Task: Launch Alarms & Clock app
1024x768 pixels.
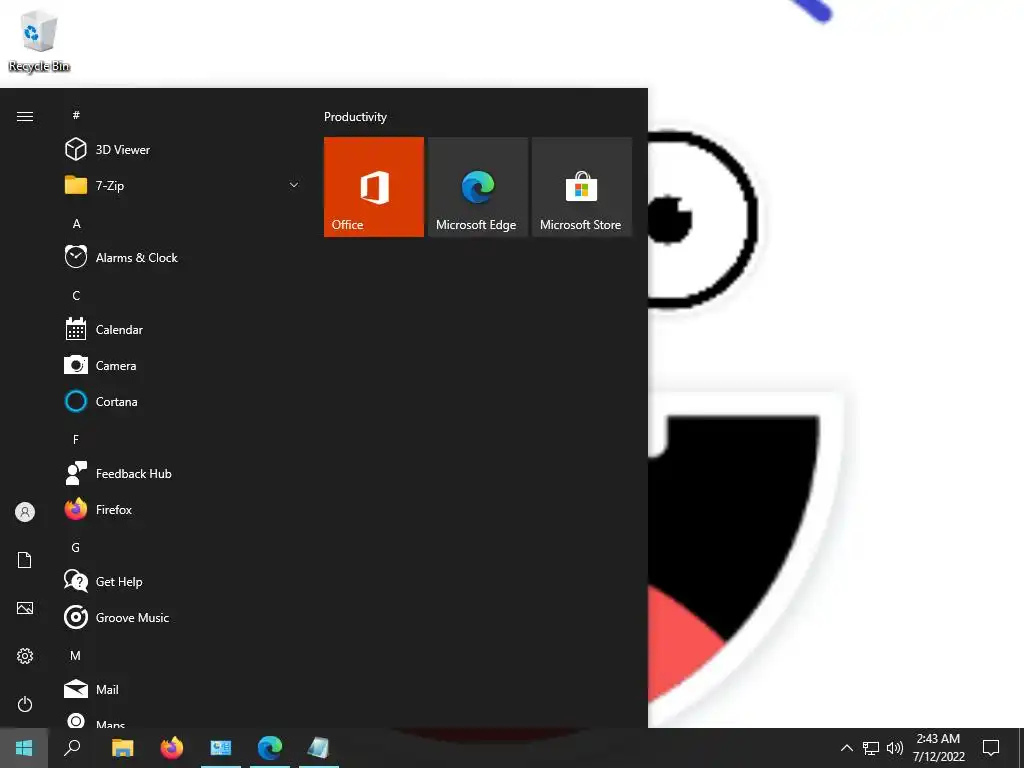Action: click(x=183, y=257)
